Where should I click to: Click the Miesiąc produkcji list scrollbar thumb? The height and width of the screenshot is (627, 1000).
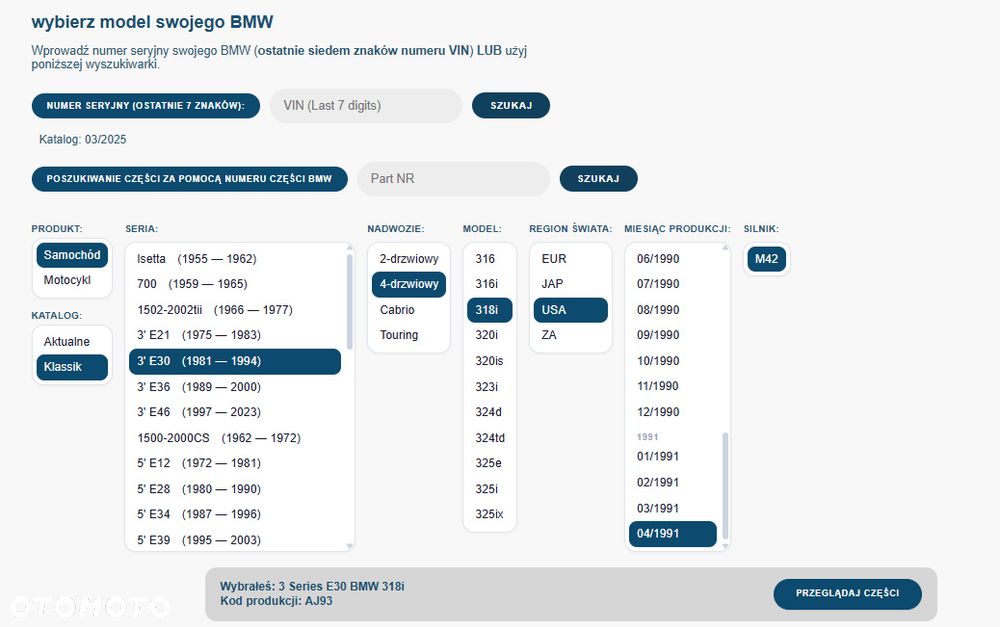click(725, 487)
